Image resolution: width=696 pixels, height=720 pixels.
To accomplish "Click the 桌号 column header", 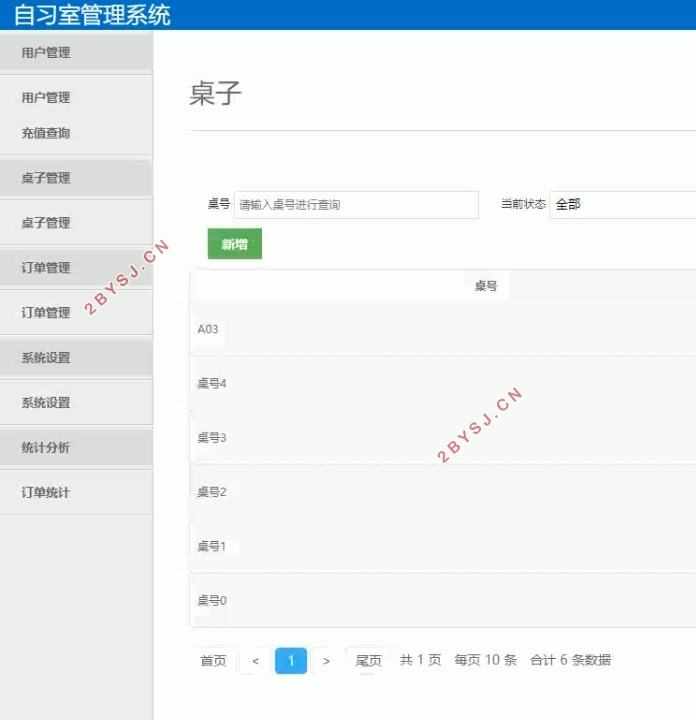I will [x=486, y=286].
